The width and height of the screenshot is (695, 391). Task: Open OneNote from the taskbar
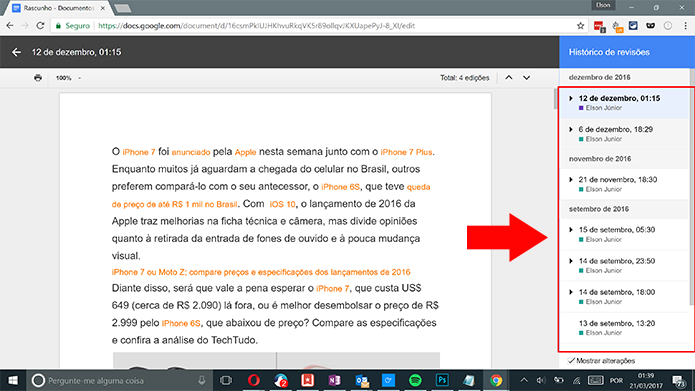click(x=334, y=380)
